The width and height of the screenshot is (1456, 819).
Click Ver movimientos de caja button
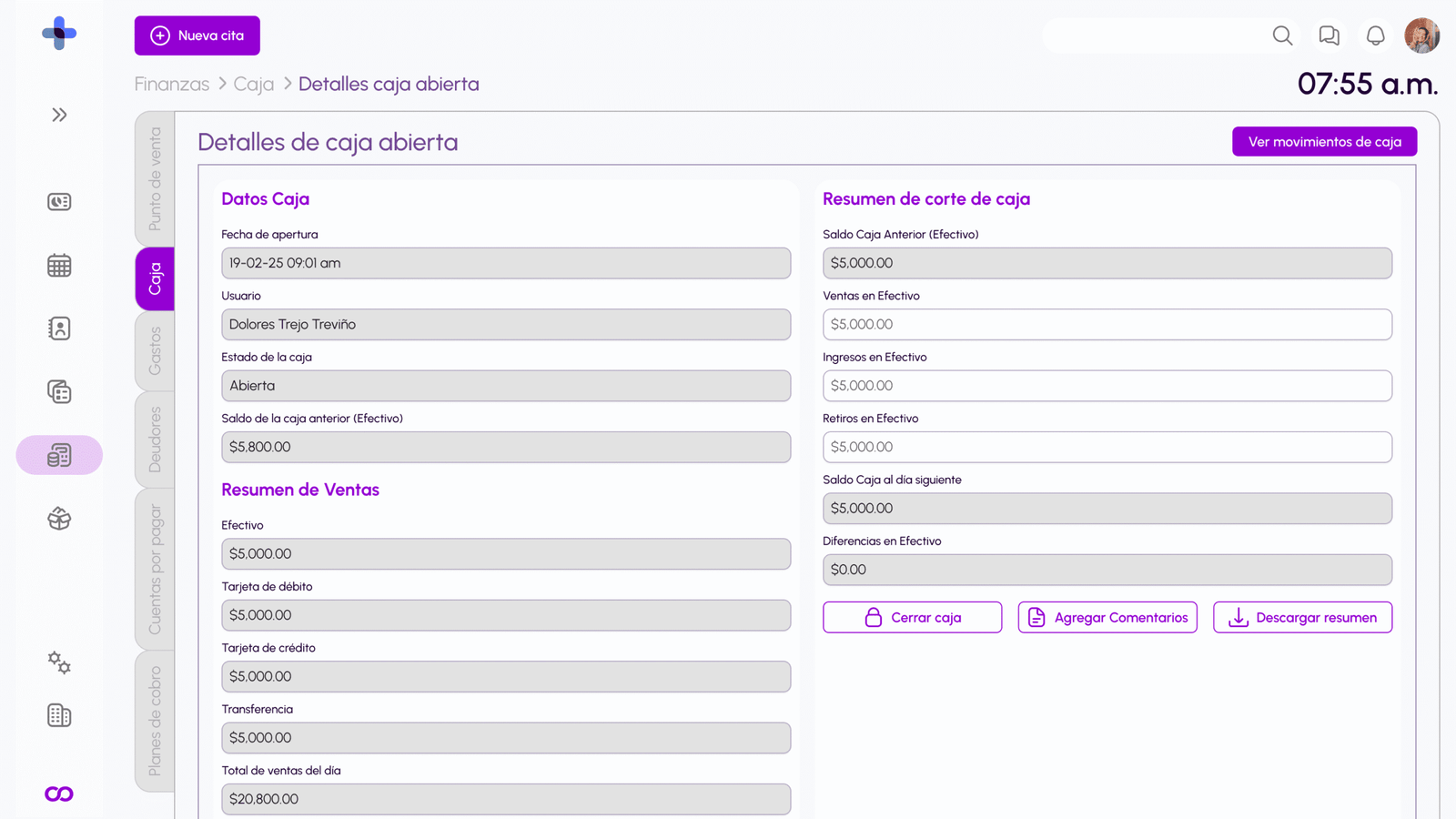1324,142
